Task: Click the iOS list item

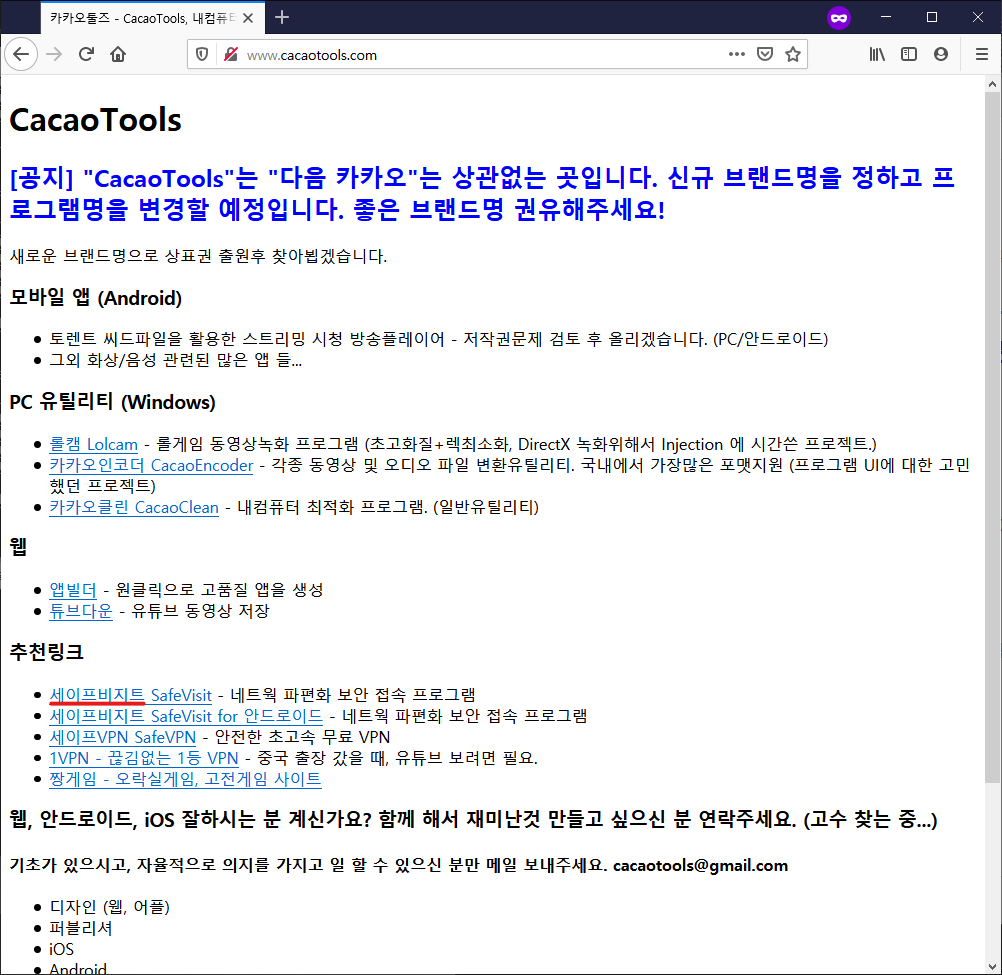Action: 61,949
